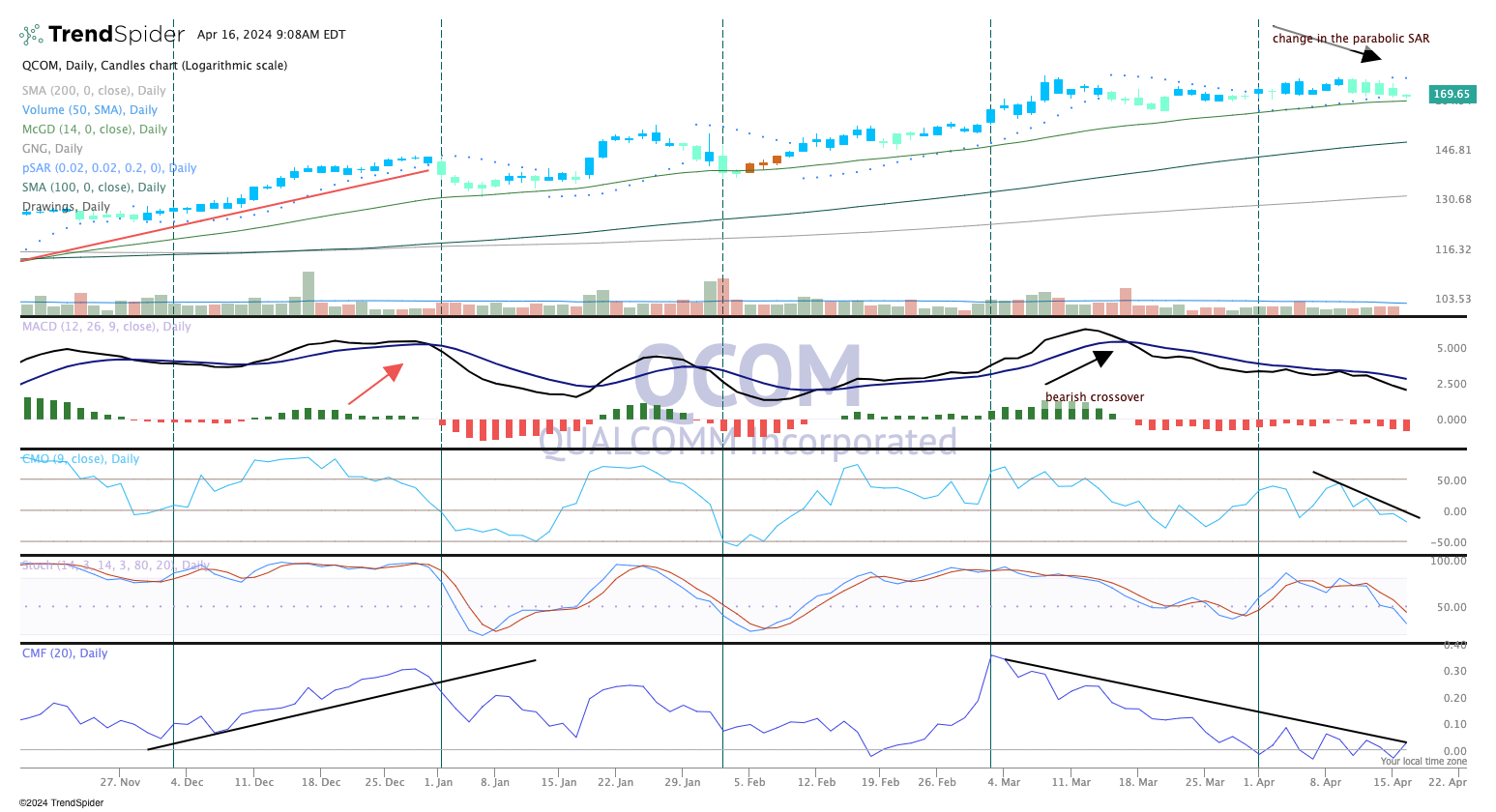Click the parabolic SAR arrow annotation
The width and height of the screenshot is (1496, 812).
1354,48
